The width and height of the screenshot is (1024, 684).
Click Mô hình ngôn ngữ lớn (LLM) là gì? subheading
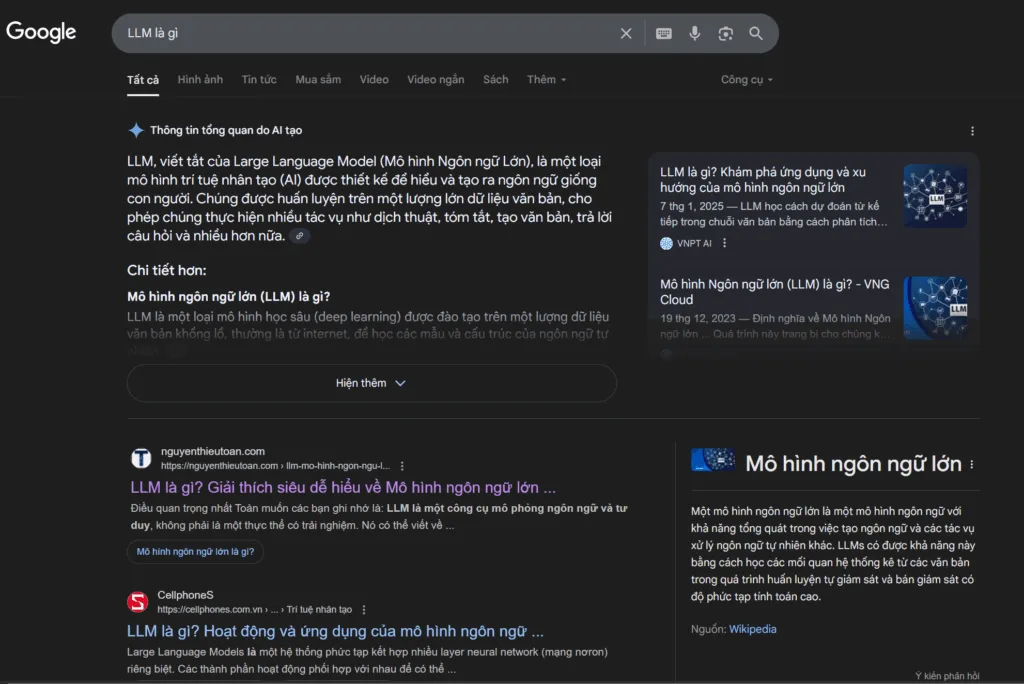pos(229,297)
